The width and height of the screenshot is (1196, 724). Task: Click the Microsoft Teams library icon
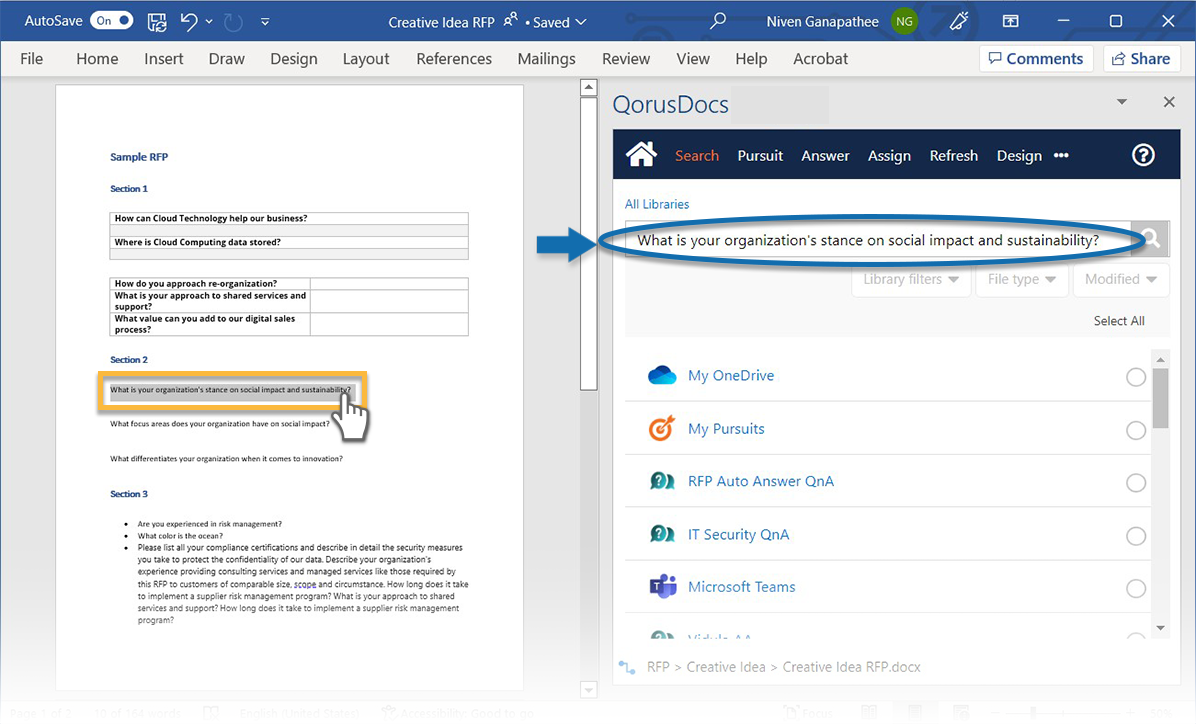[x=662, y=587]
